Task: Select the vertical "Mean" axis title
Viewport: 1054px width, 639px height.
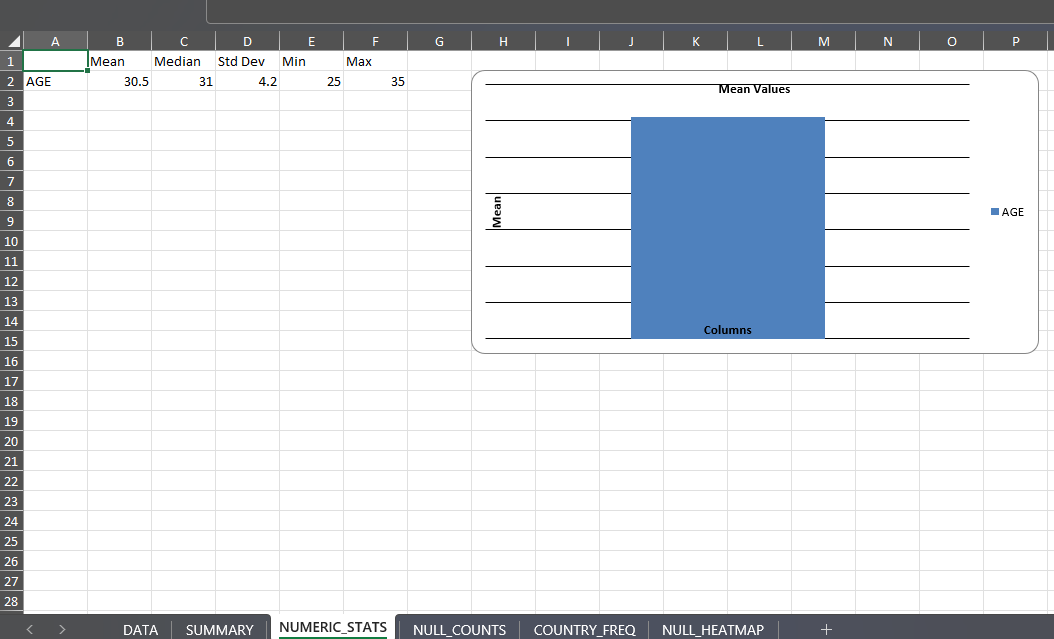Action: click(497, 212)
